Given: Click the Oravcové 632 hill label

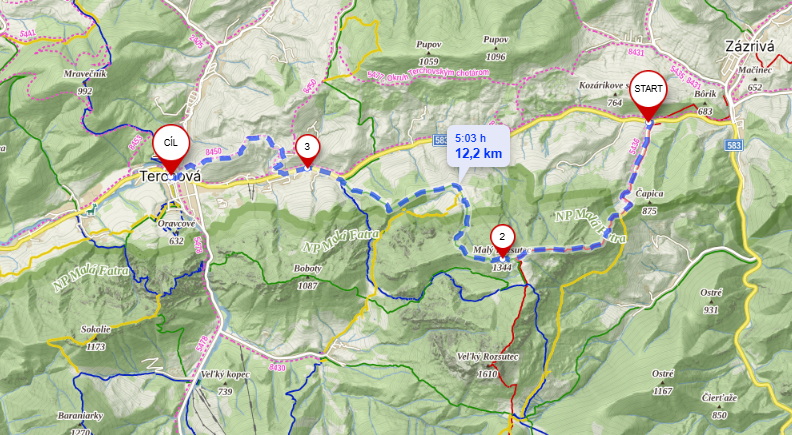Looking at the screenshot, I should [176, 232].
